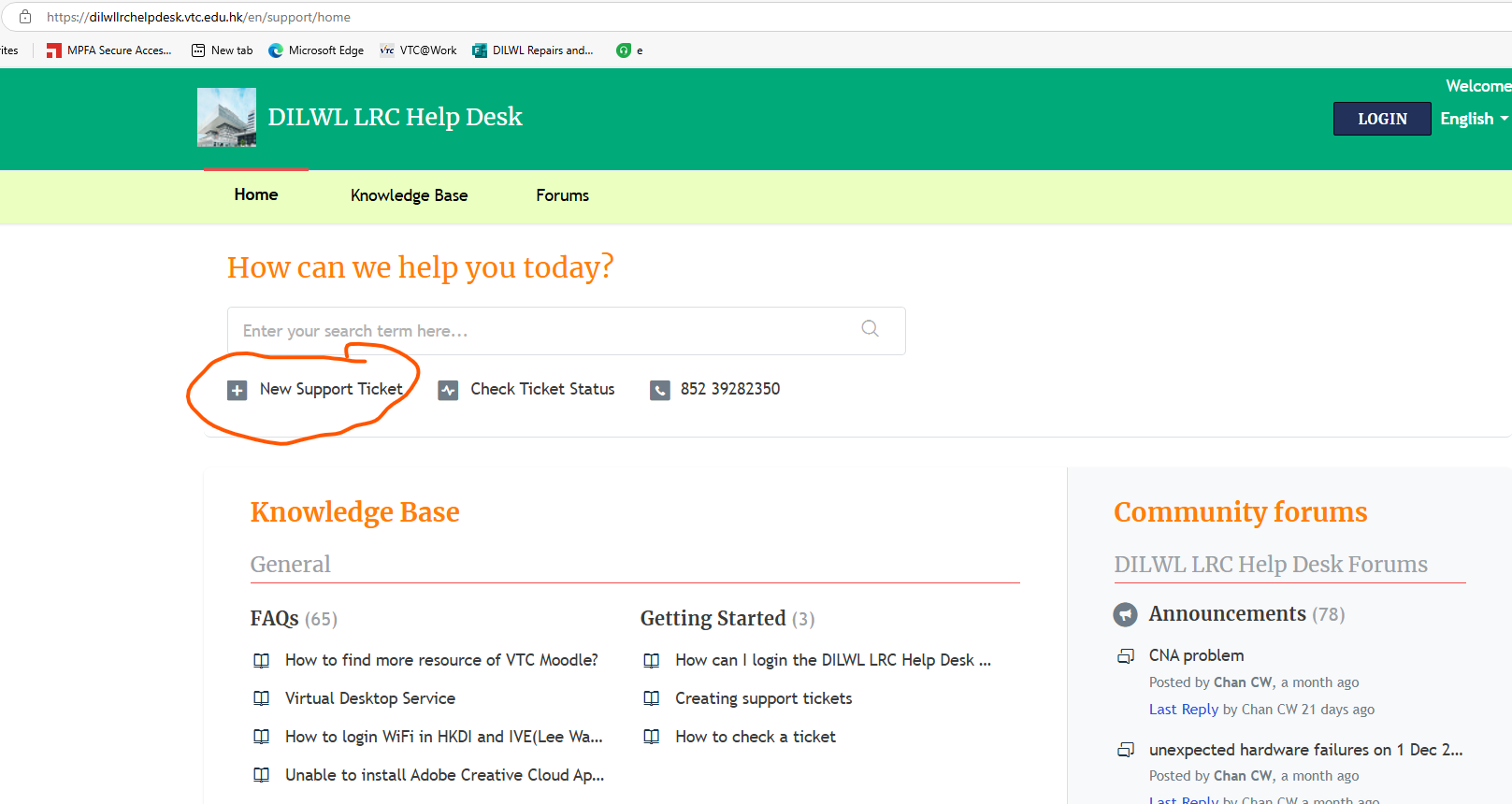This screenshot has height=804, width=1512.
Task: Open the Knowledge Base heading
Action: point(354,512)
